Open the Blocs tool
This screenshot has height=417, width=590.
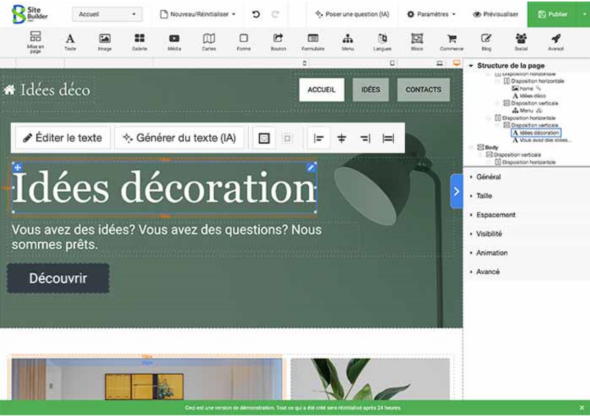tap(417, 42)
